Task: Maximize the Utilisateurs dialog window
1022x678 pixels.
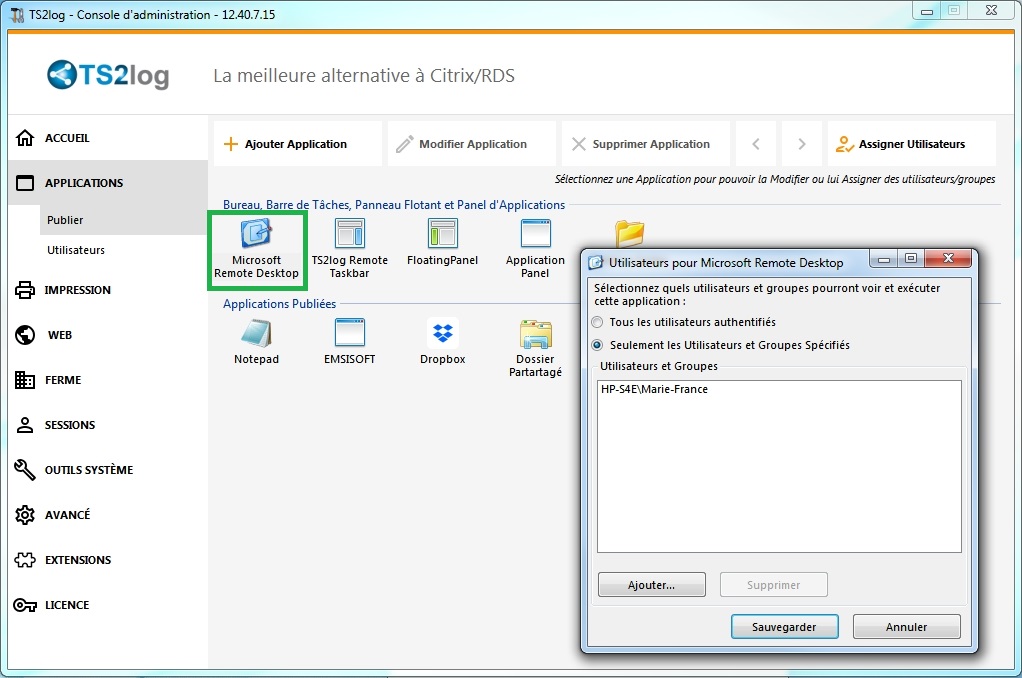Action: pyautogui.click(x=911, y=259)
